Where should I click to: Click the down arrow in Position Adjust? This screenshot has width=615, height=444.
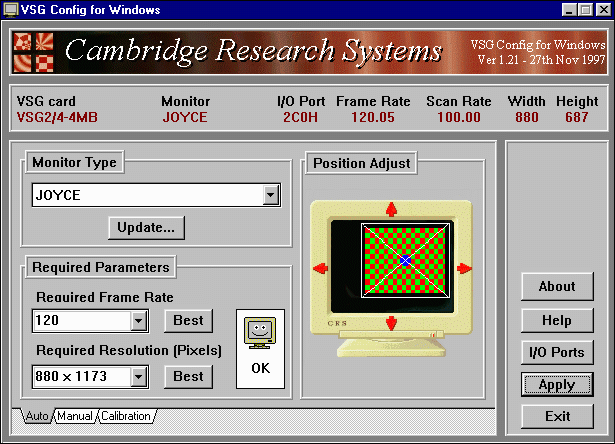point(391,323)
